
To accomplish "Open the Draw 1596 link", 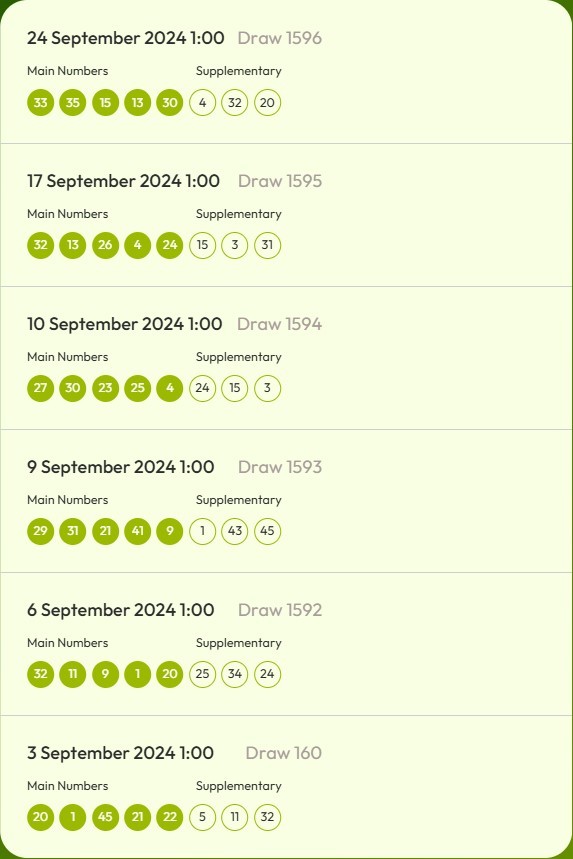I will point(279,38).
